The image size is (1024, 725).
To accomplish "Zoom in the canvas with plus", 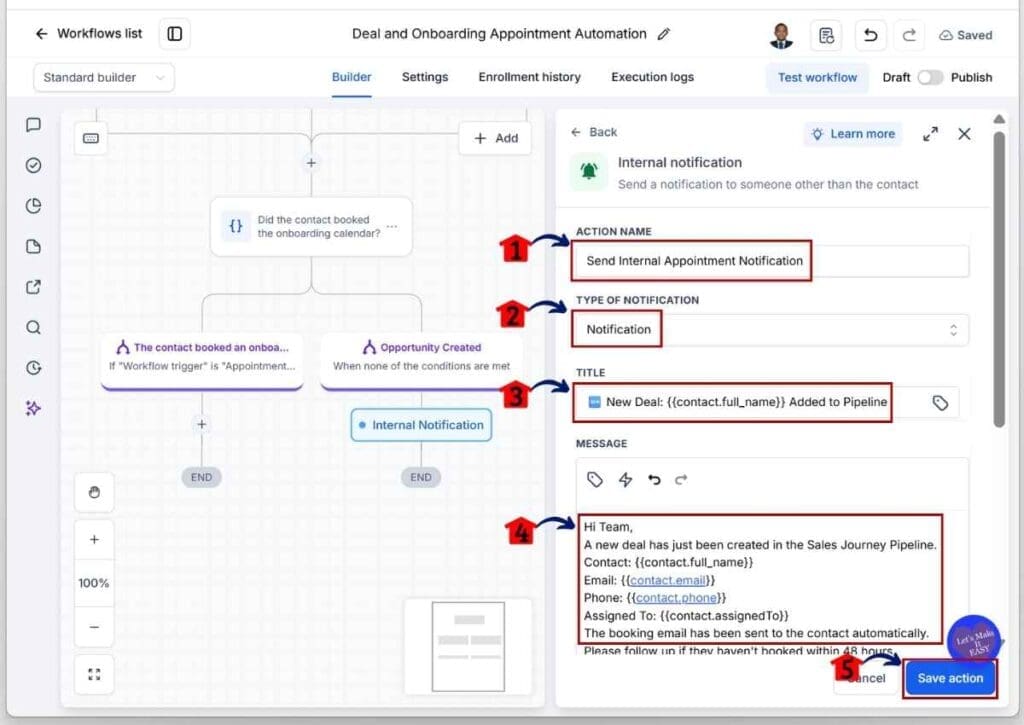I will pos(94,540).
